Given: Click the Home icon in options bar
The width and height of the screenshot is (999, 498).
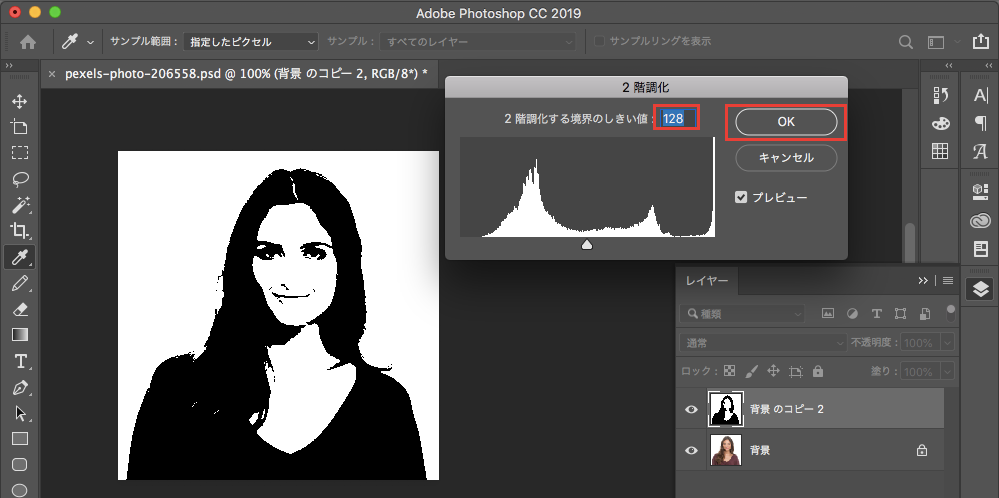Looking at the screenshot, I should [x=28, y=42].
